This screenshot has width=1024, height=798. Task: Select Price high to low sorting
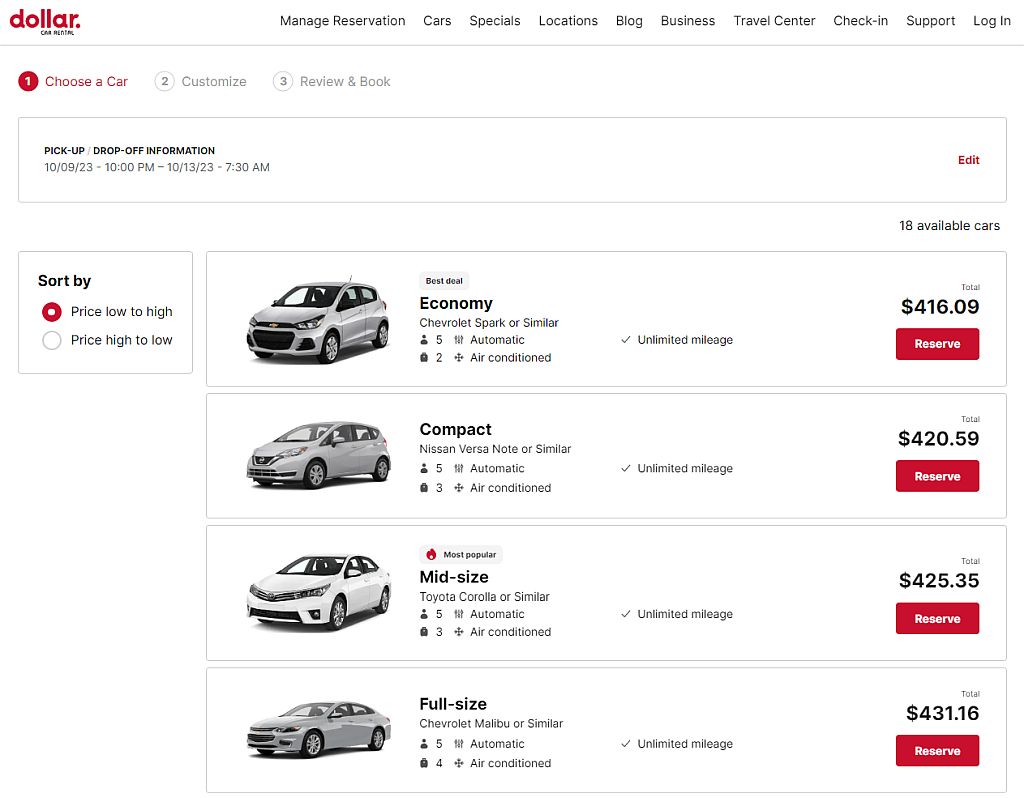[51, 340]
